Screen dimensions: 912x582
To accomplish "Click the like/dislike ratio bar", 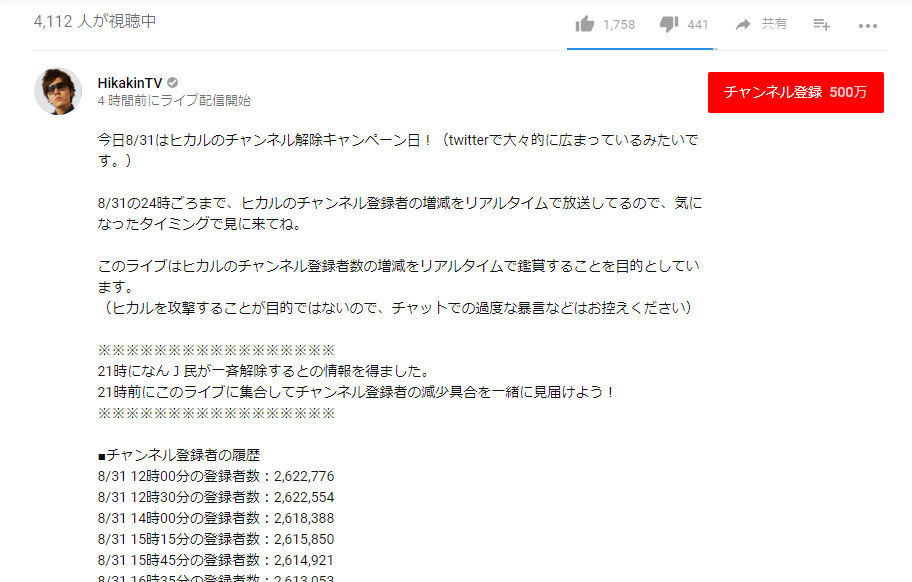I will pos(642,49).
